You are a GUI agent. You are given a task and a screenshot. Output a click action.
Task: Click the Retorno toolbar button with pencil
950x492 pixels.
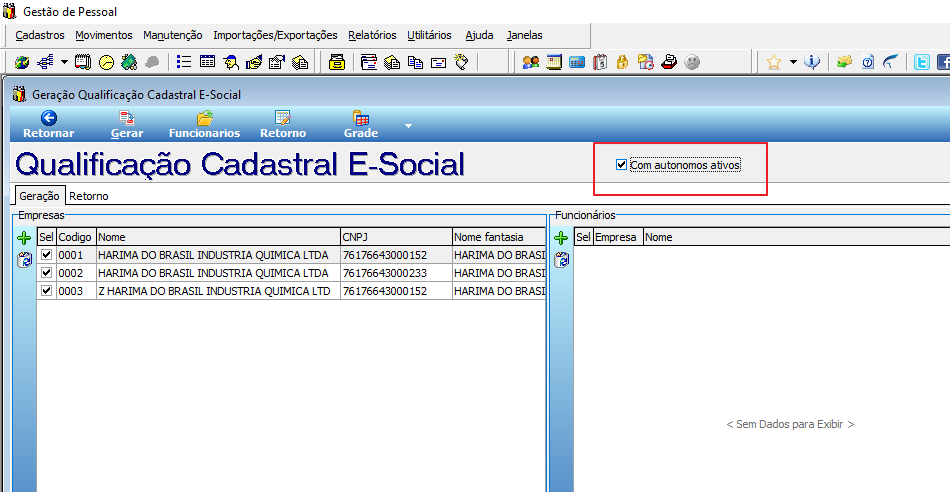[283, 124]
